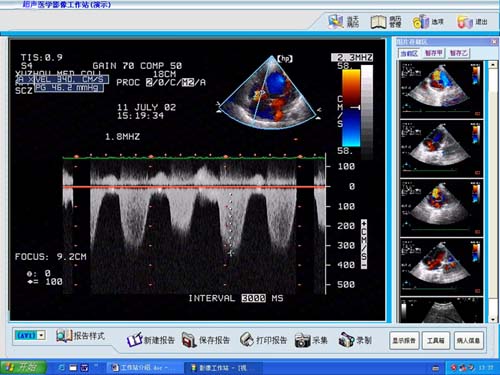Open 报告样式 report style
The image size is (500, 375).
(80, 336)
